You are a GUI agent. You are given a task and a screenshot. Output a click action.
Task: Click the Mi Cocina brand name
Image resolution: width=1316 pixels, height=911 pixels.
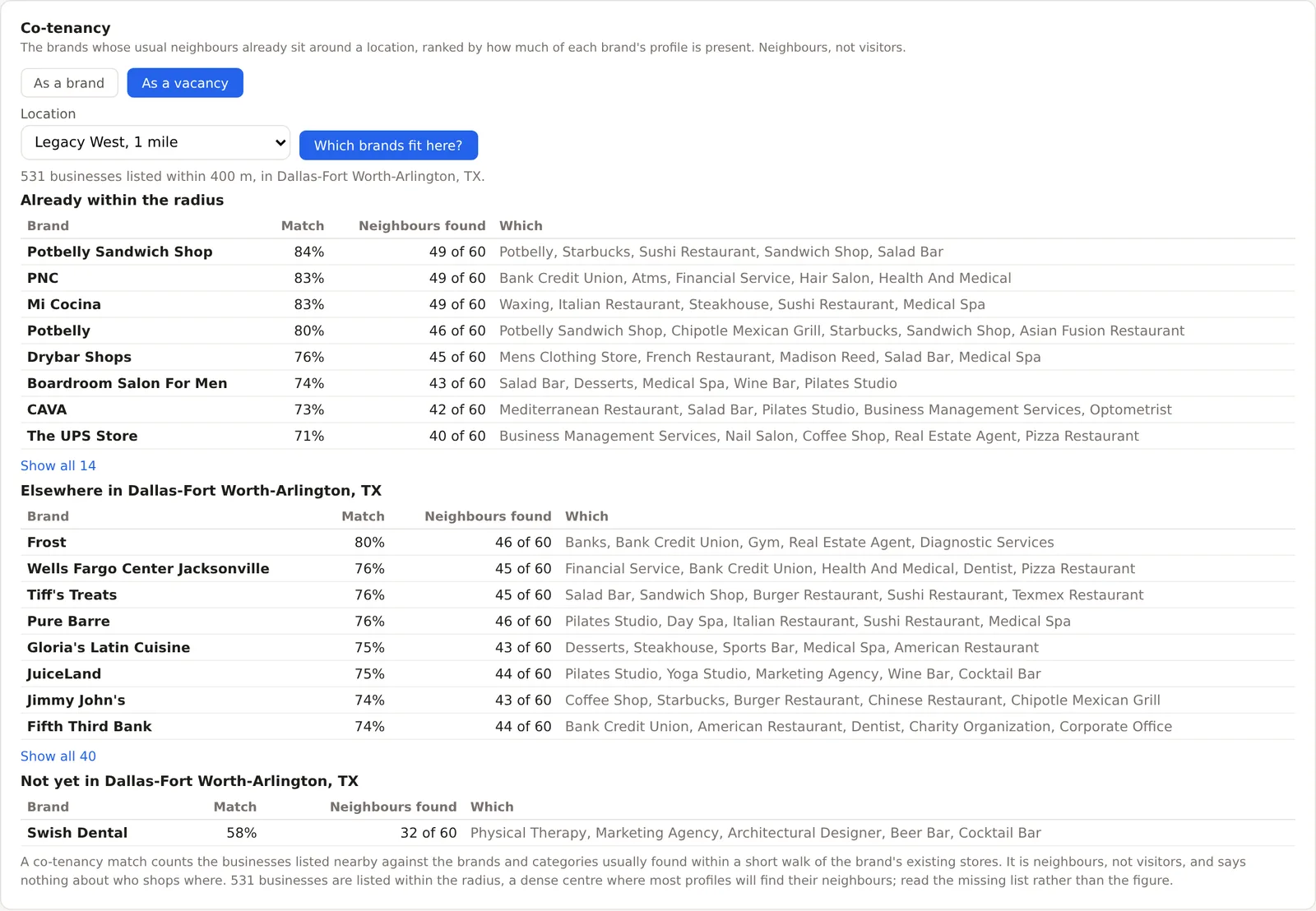(x=64, y=304)
